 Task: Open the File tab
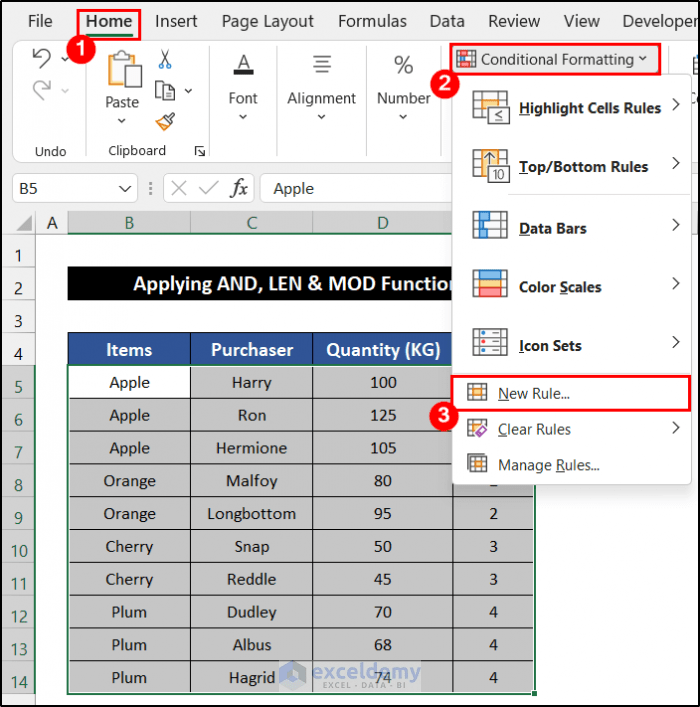[40, 21]
